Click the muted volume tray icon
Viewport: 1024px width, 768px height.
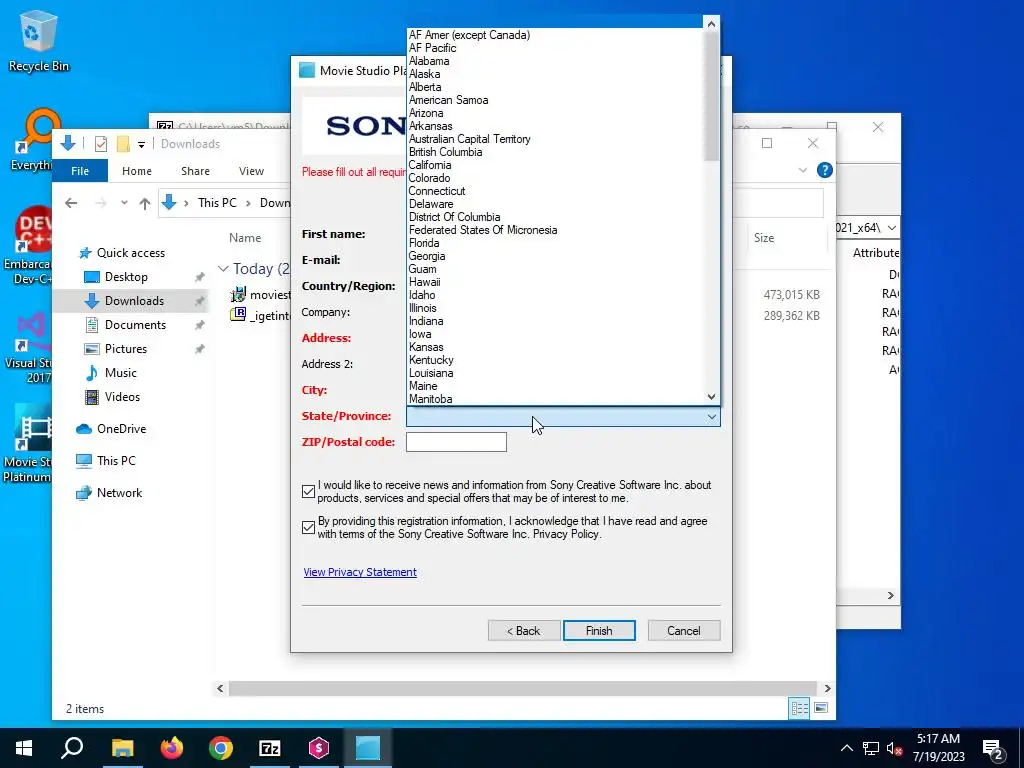coord(895,748)
